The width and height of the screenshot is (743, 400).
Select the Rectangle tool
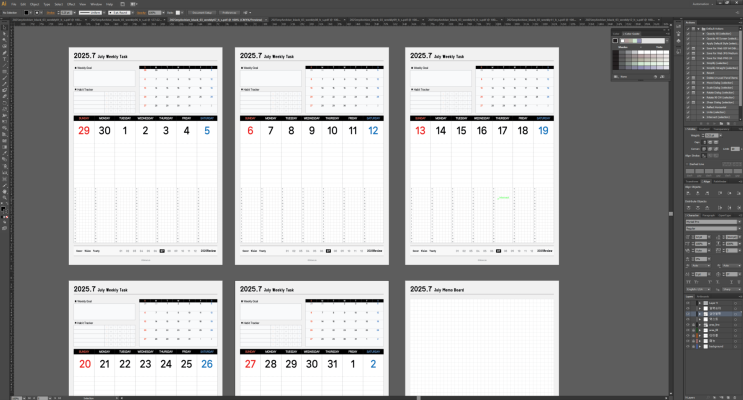(x=4, y=71)
